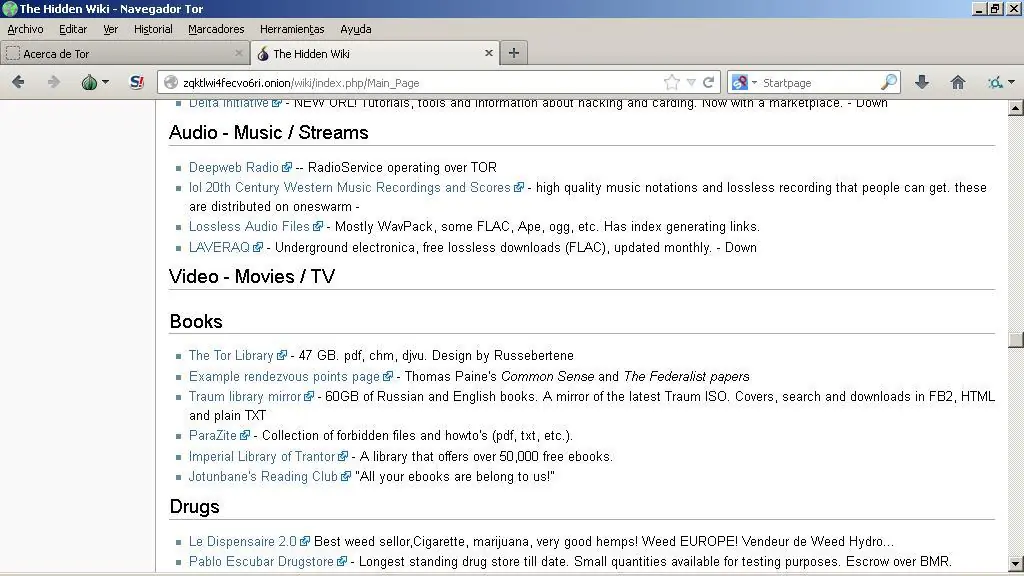1024x576 pixels.
Task: Click the site identity globe icon
Action: click(x=170, y=82)
